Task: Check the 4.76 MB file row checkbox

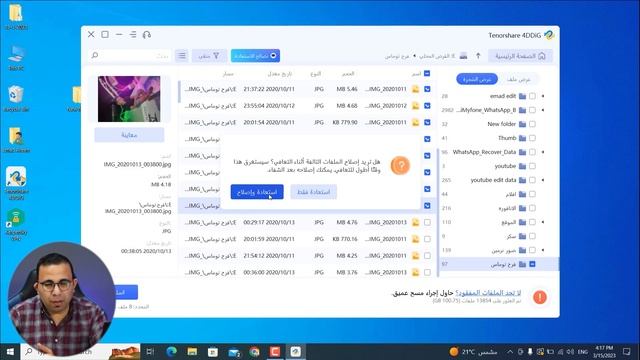Action: (427, 222)
